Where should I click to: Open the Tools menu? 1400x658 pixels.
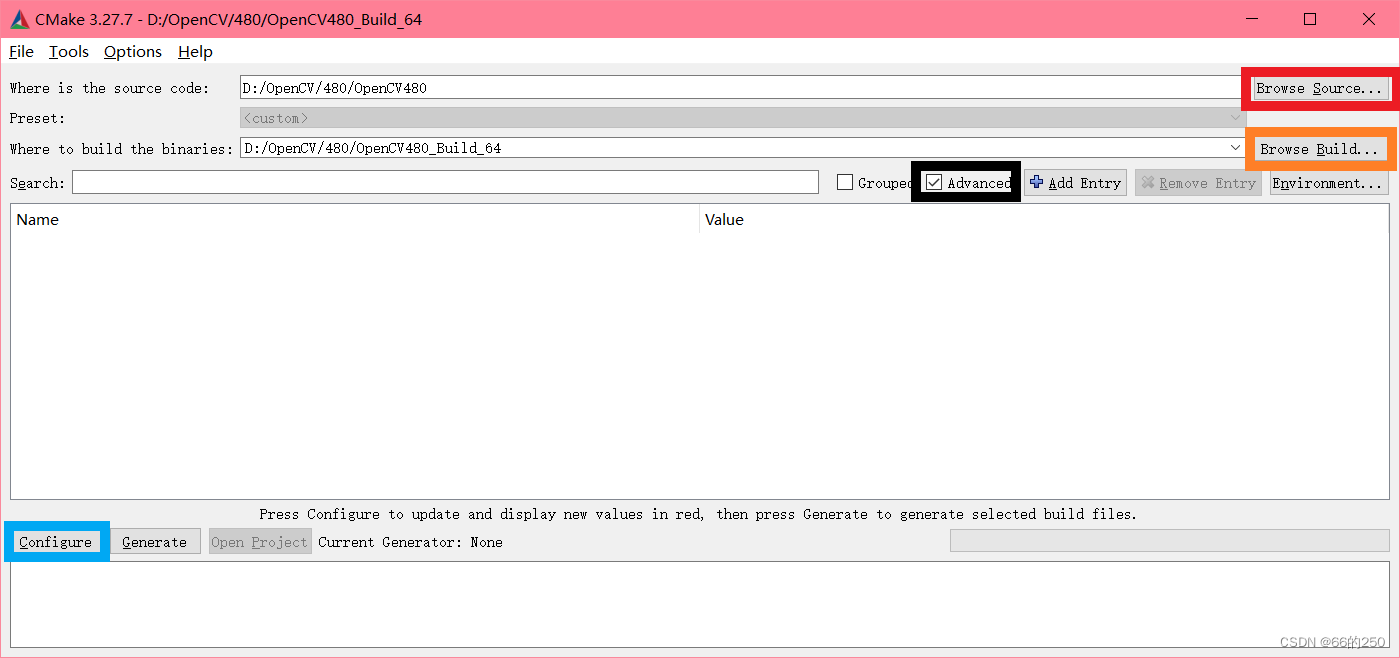(x=68, y=51)
